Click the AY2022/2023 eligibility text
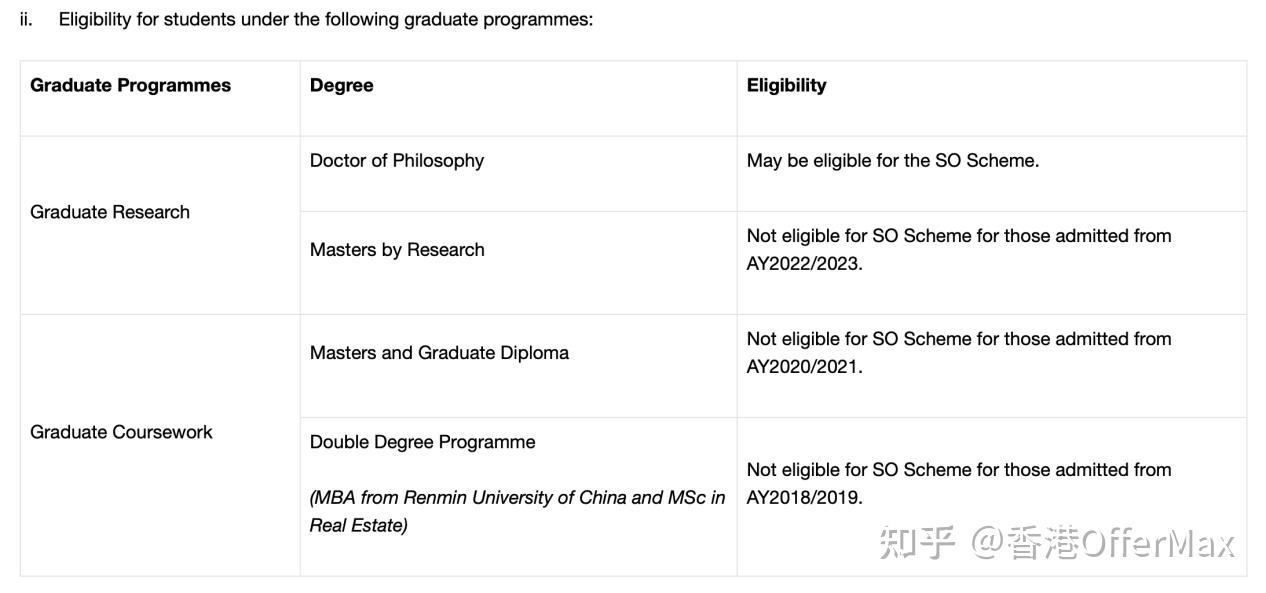This screenshot has height=593, width=1266. point(959,250)
